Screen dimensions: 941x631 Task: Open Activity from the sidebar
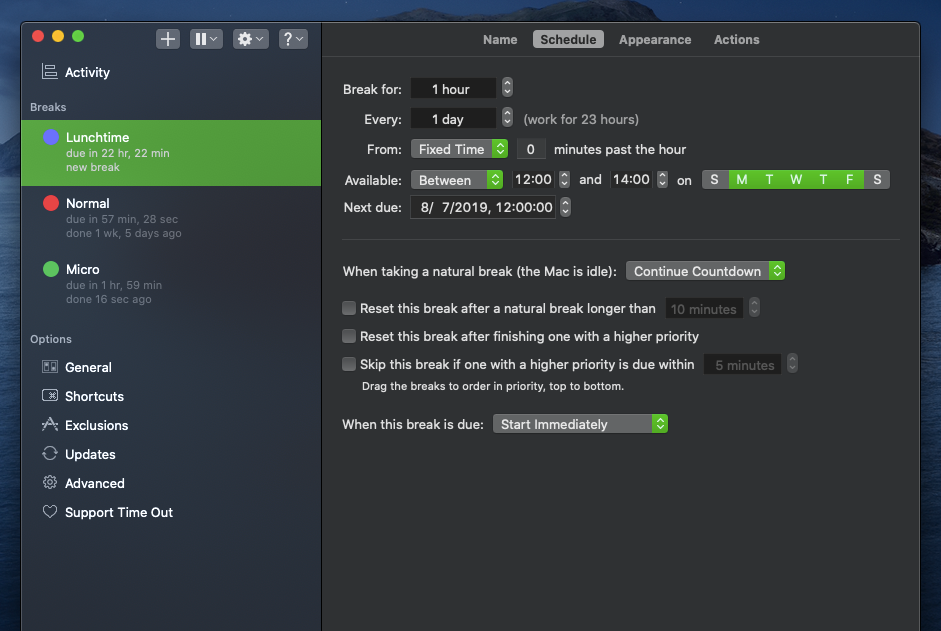click(x=87, y=72)
